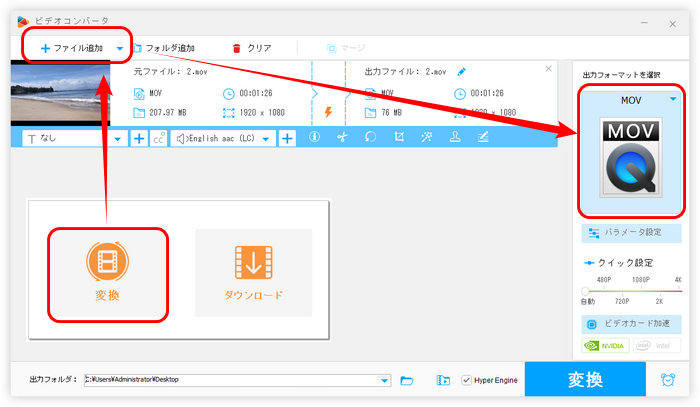Open the crop tool

tap(399, 137)
